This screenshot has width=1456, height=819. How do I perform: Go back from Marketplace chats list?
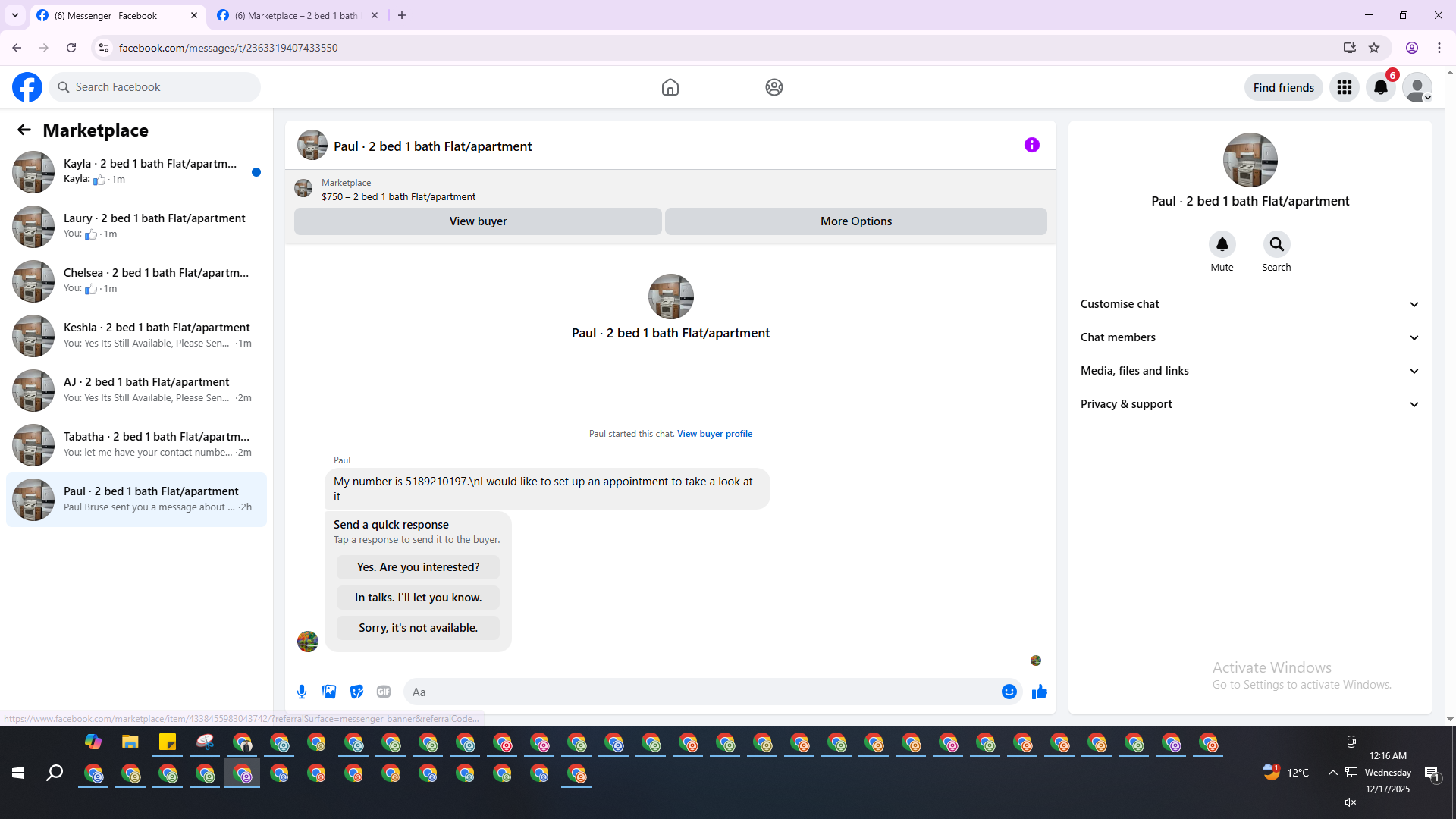24,130
